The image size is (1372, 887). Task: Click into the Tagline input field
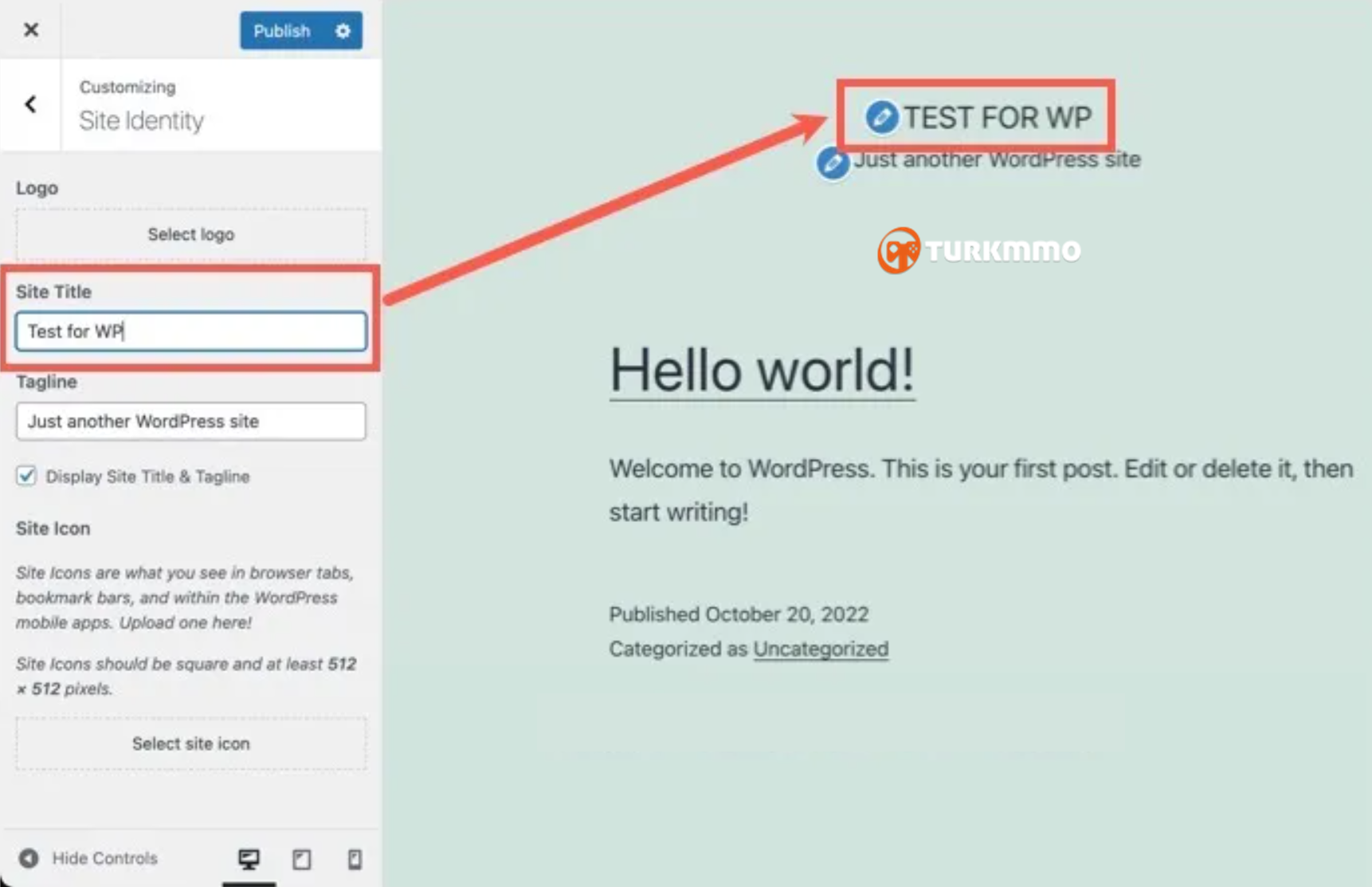pos(190,422)
